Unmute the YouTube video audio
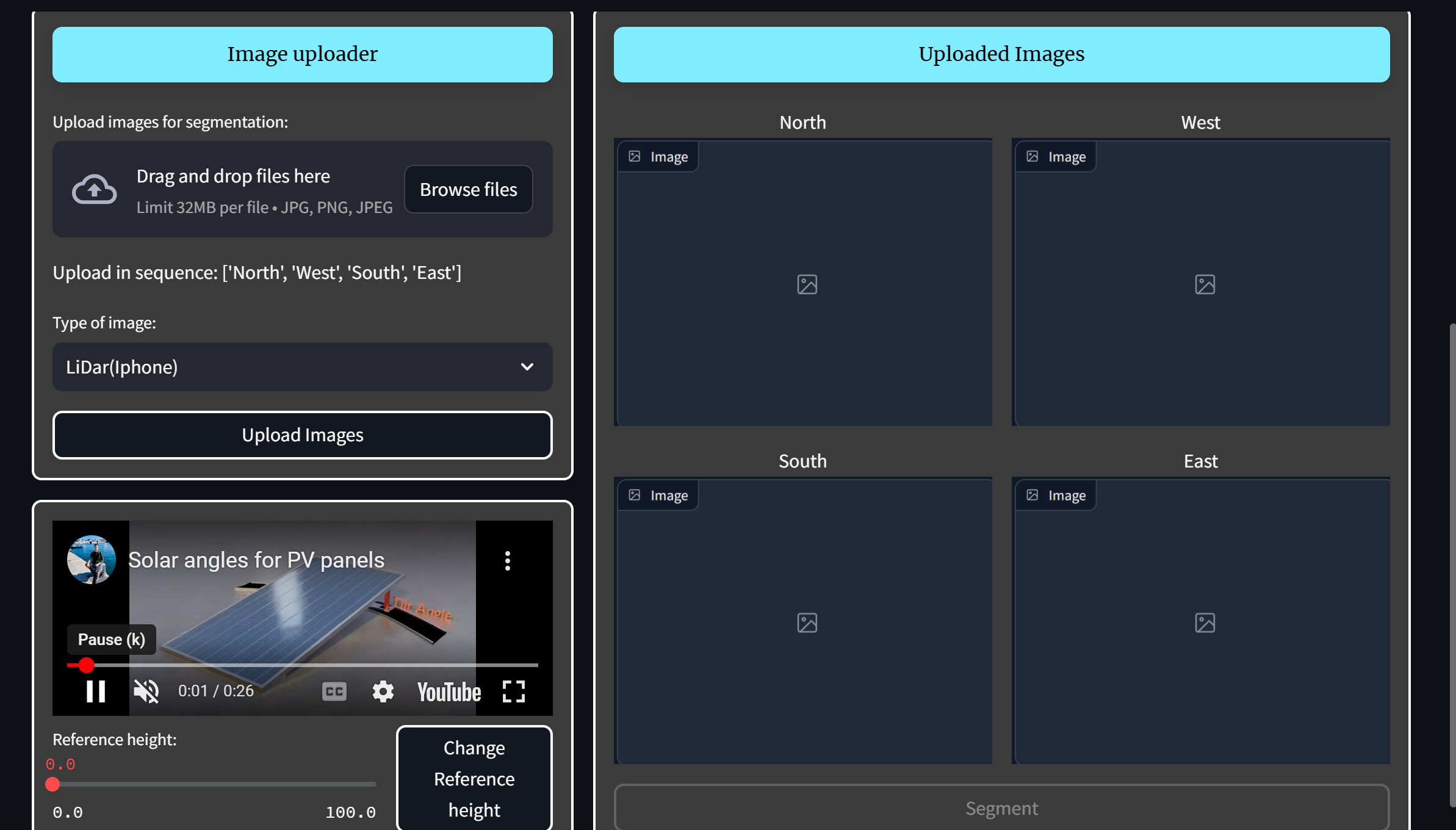The image size is (1456, 830). pos(146,691)
